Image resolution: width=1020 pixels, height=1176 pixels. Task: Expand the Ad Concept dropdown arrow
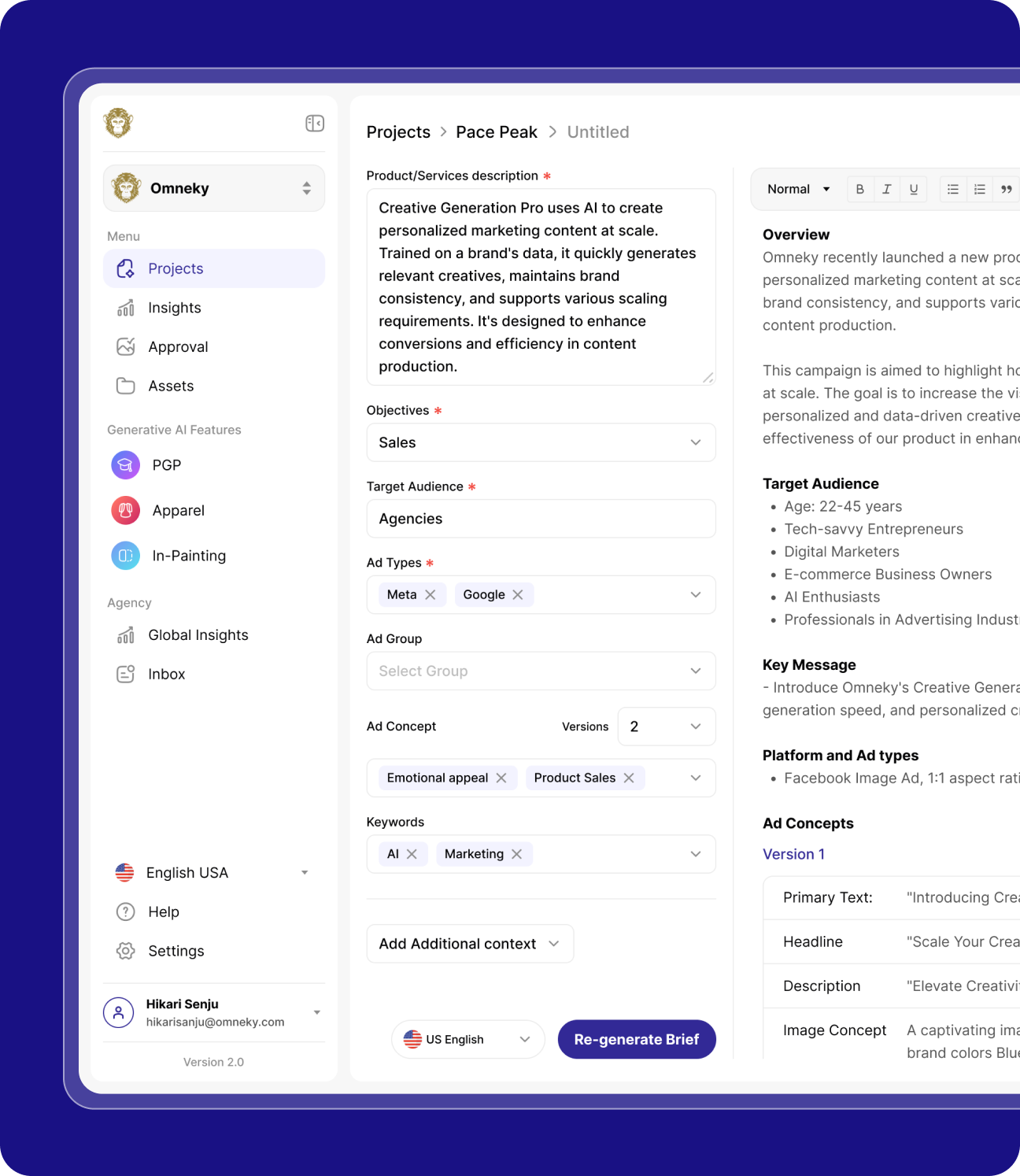(696, 778)
